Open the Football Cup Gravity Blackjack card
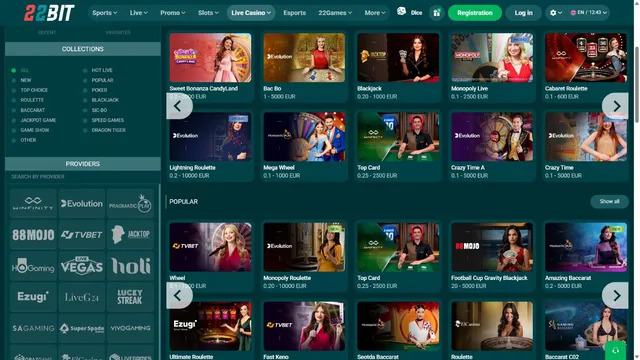This screenshot has height=360, width=640. 492,256
